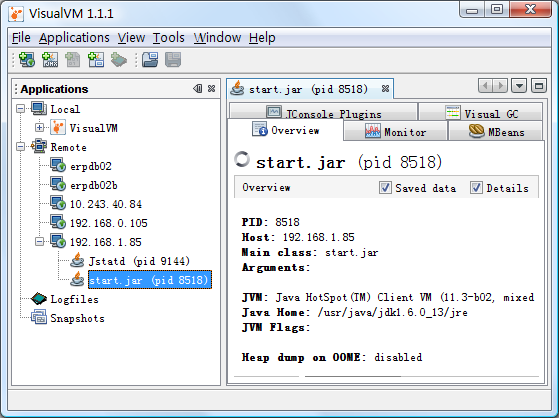
Task: Collapse the Remote tree node
Action: pos(21,147)
